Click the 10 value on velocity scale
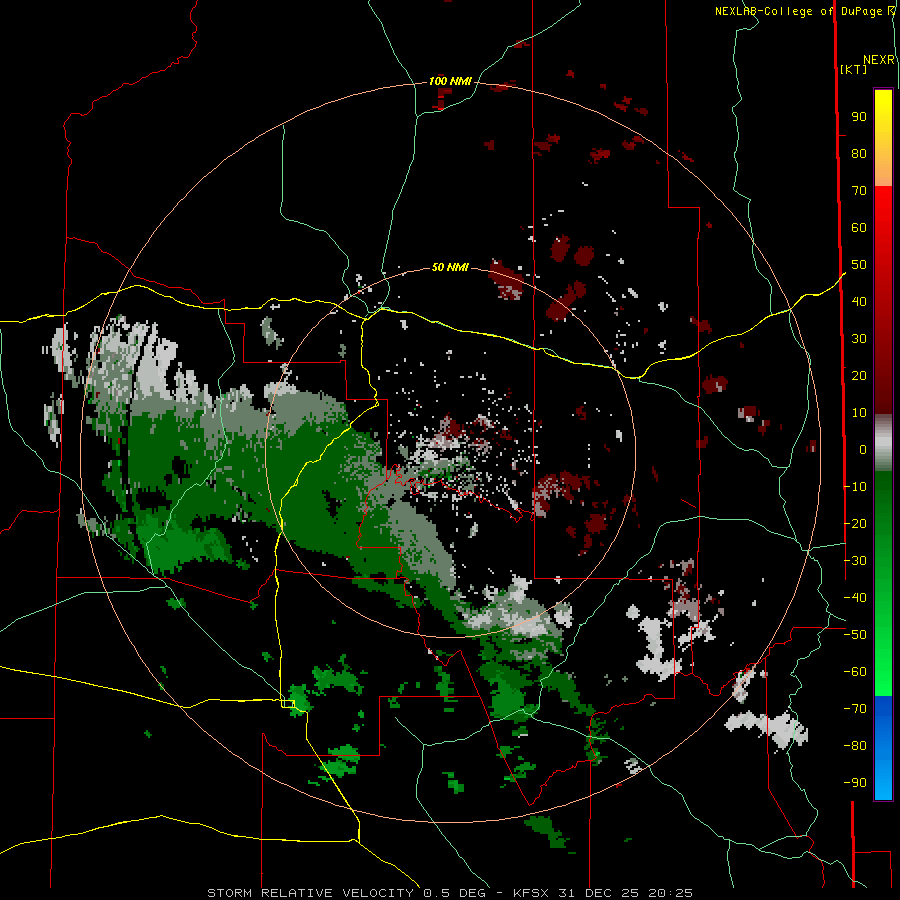This screenshot has height=900, width=900. click(859, 413)
